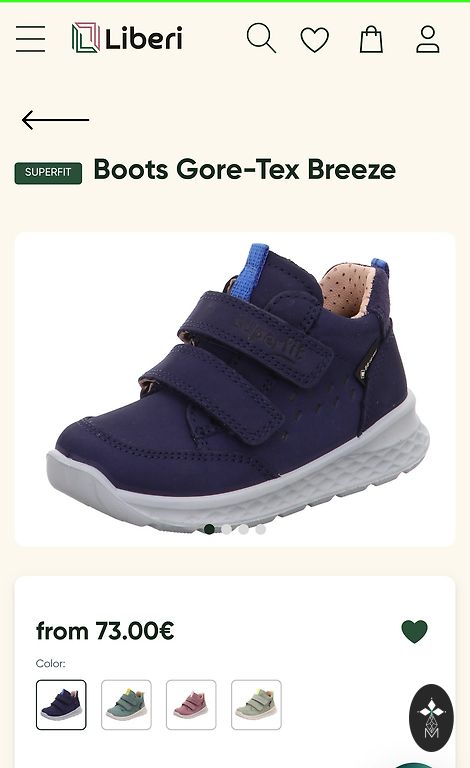
Task: Open the user account icon
Action: coord(428,39)
